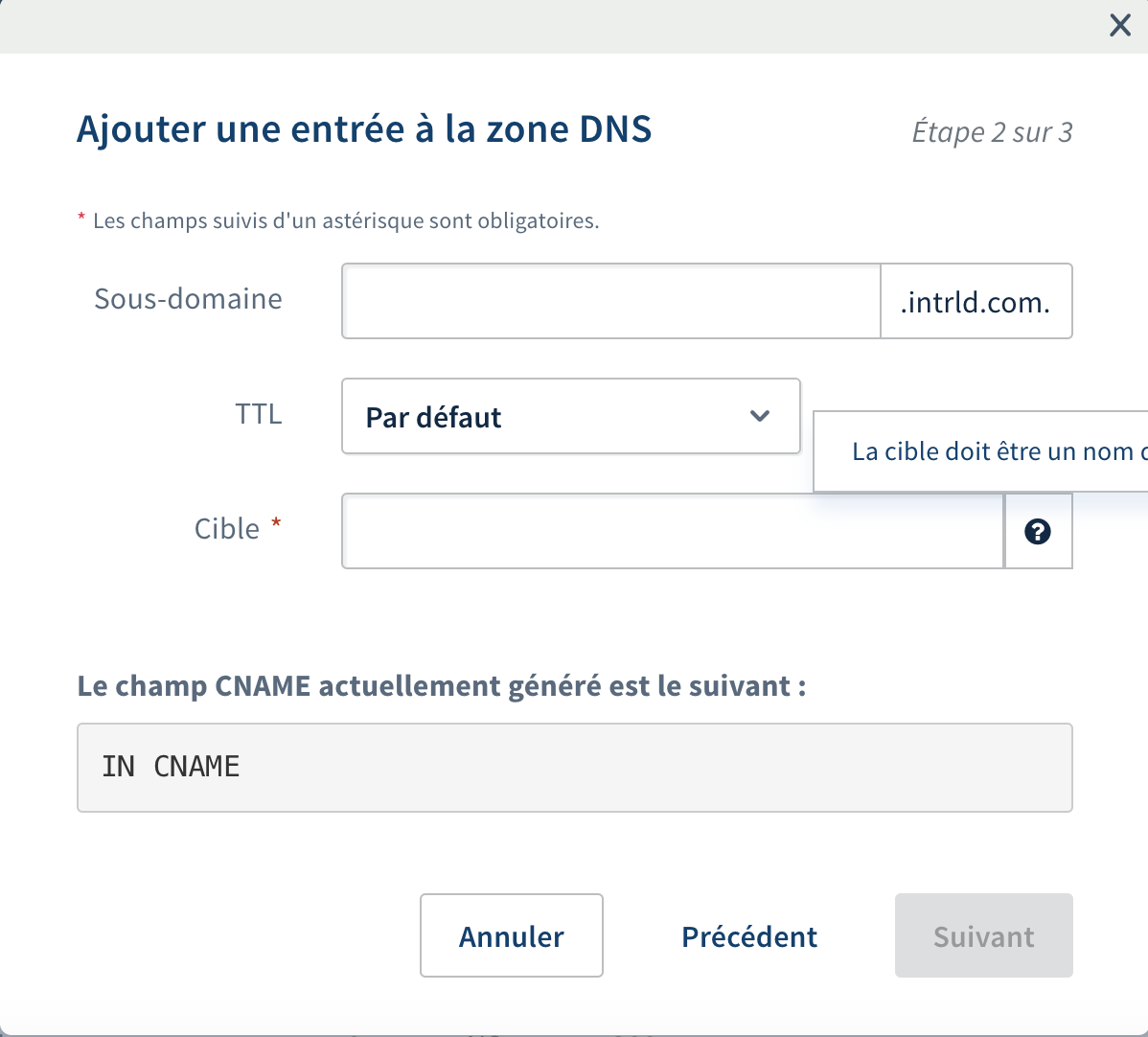Screen dimensions: 1148x1037
Task: Click the question mark help icon beside Cible
Action: (x=1038, y=532)
